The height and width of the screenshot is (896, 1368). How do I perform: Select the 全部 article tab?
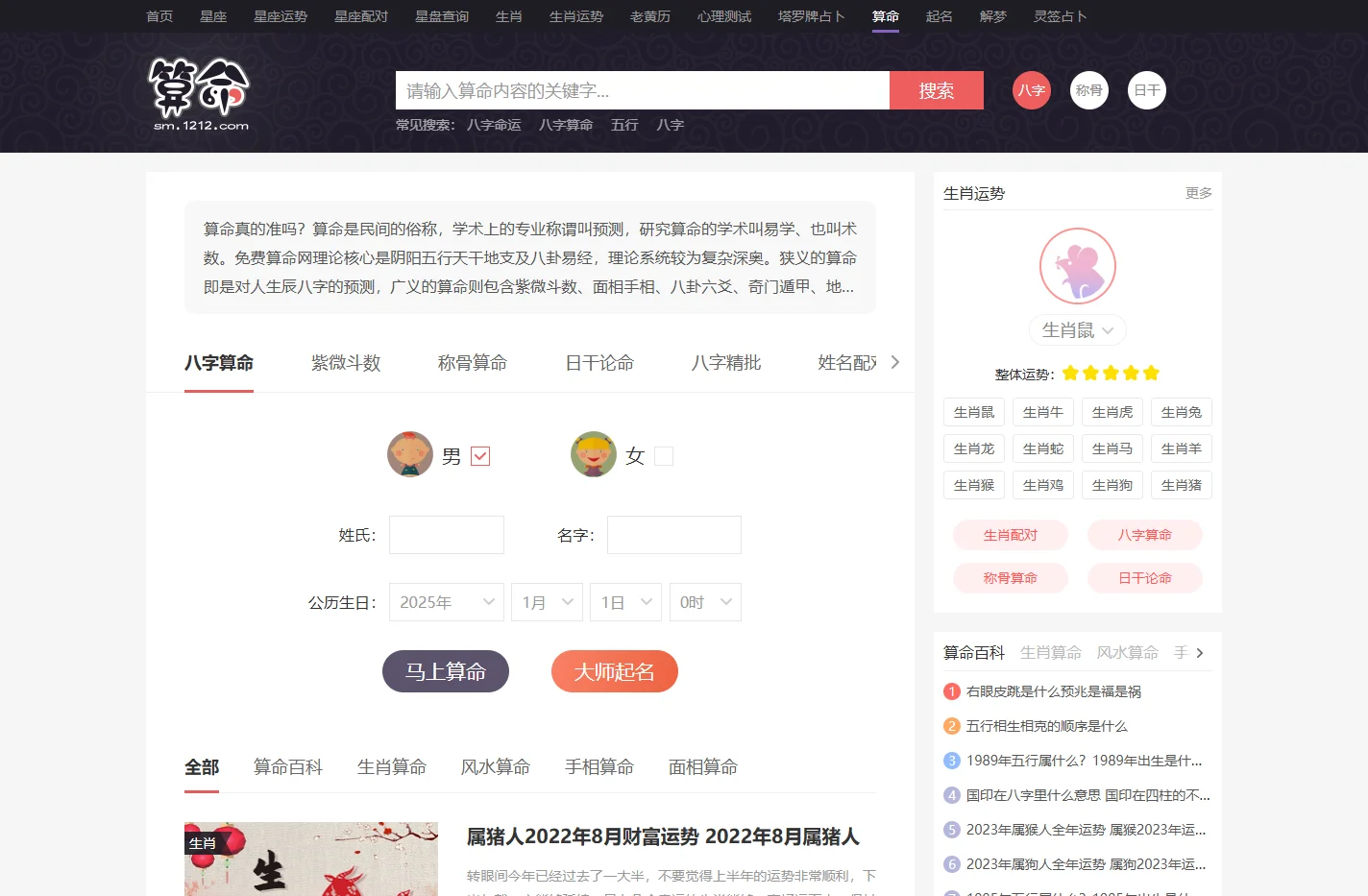tap(202, 767)
